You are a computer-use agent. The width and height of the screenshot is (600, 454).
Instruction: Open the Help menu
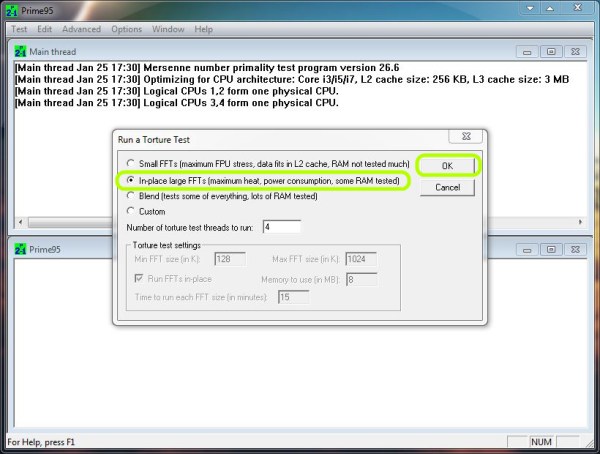click(203, 29)
